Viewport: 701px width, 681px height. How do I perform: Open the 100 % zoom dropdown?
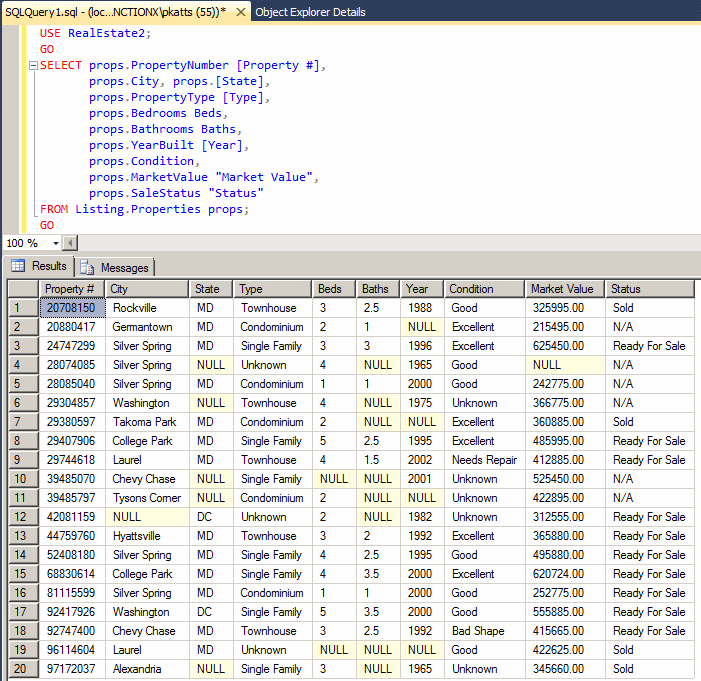(56, 243)
